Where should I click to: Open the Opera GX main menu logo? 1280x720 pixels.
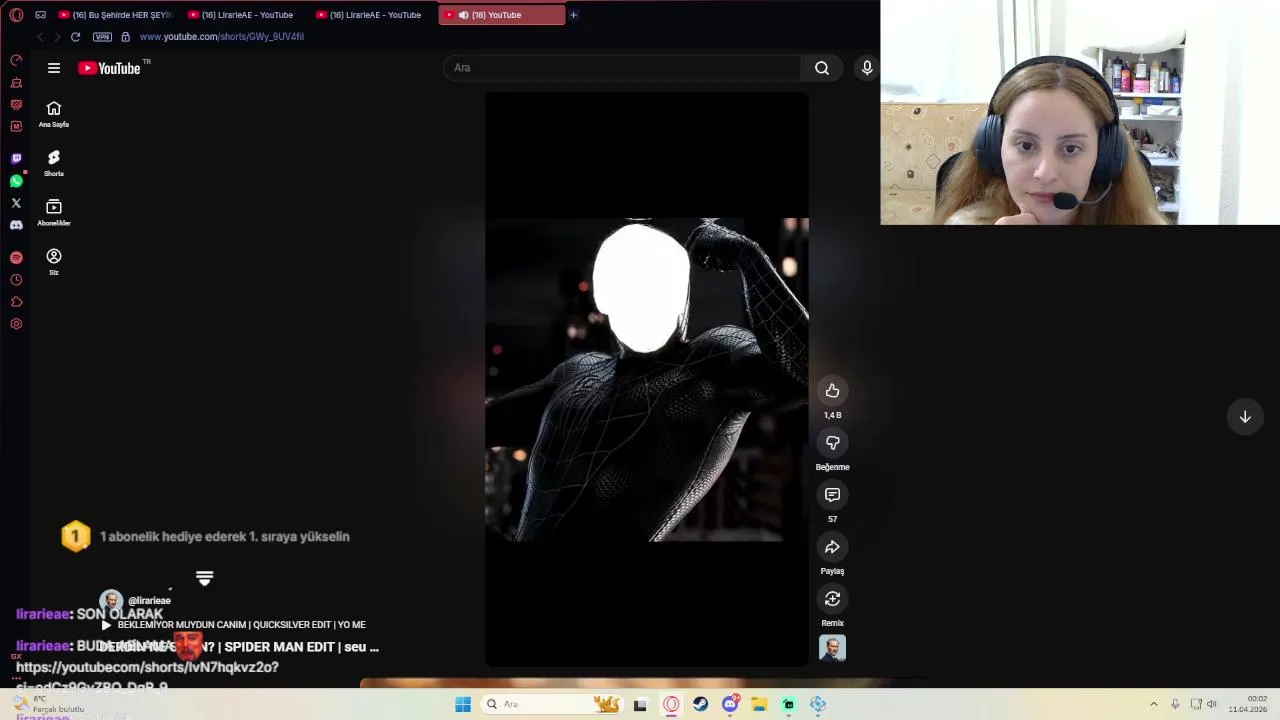(16, 15)
